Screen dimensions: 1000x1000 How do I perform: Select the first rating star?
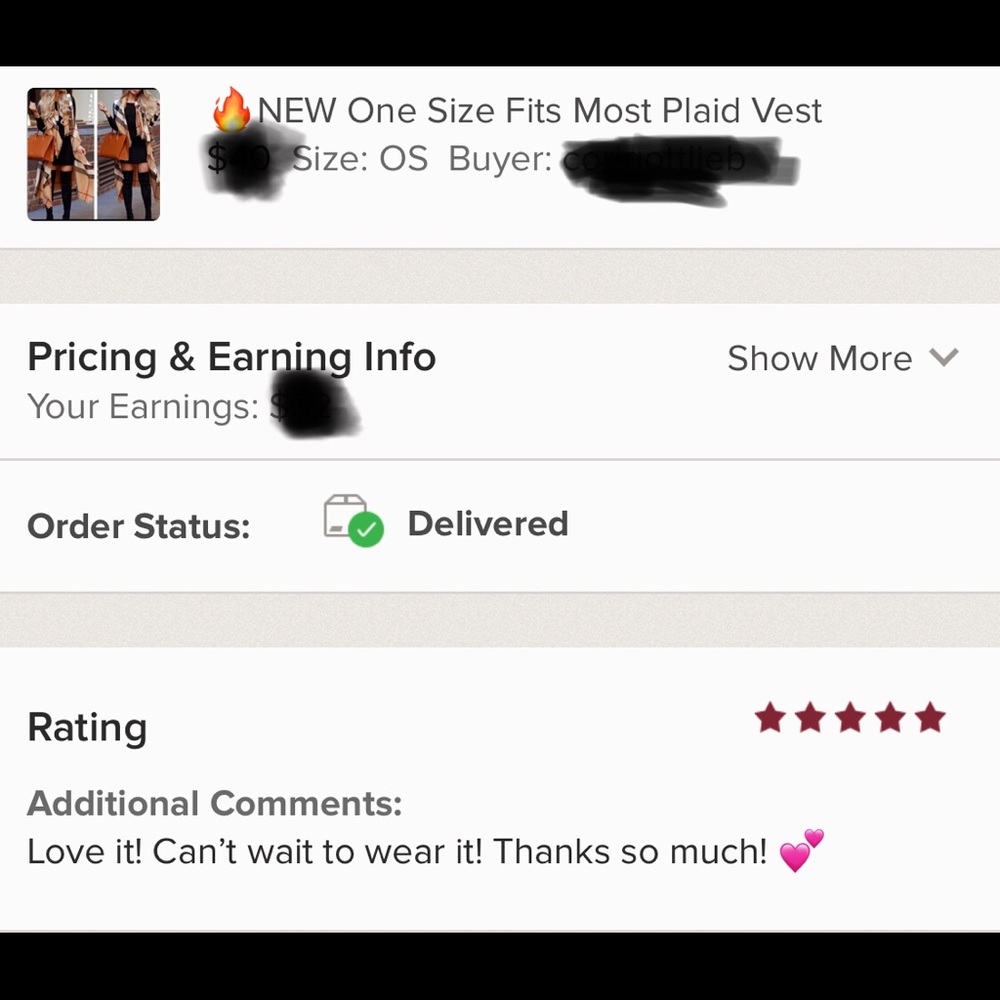771,717
